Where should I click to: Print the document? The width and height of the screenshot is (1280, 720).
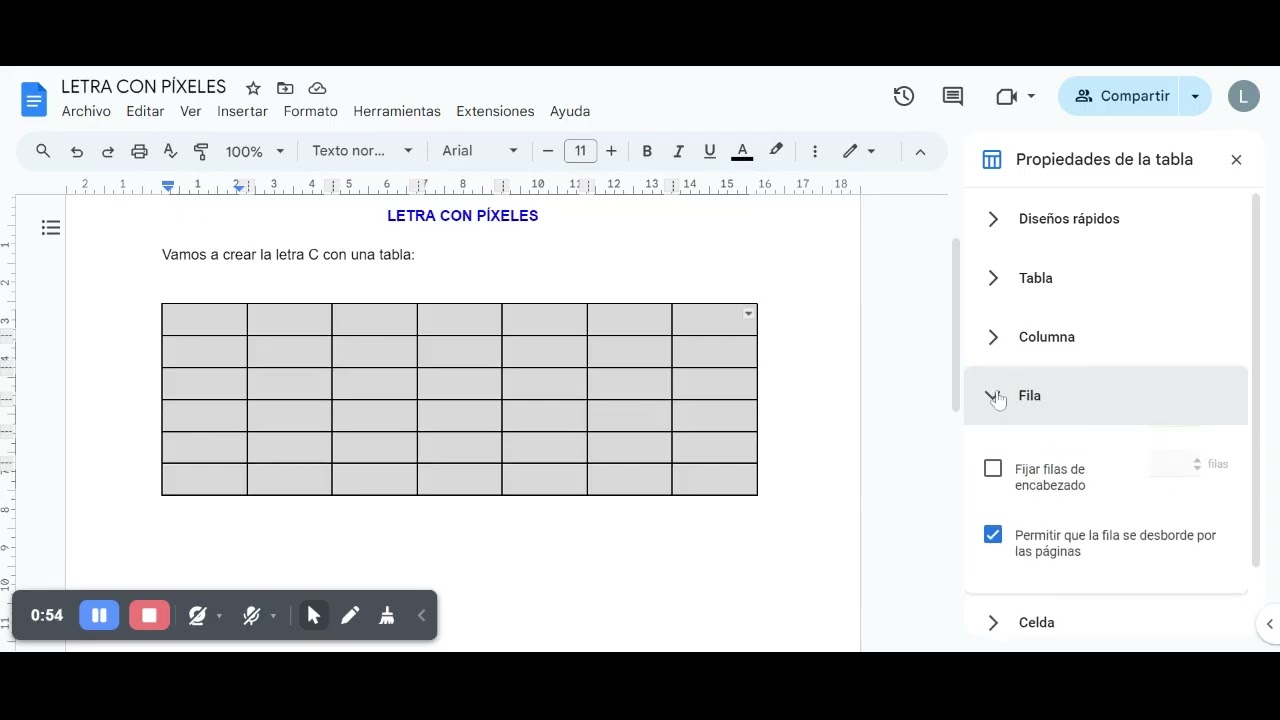pos(139,151)
